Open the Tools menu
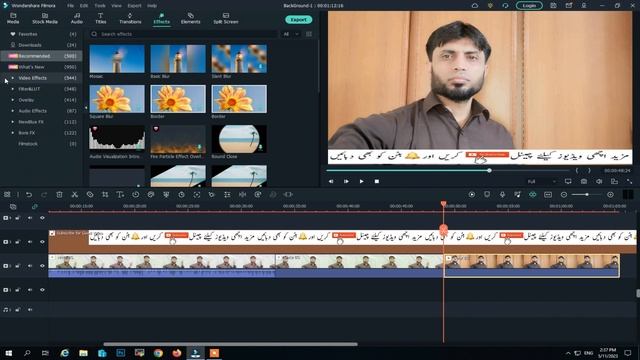Image resolution: width=640 pixels, height=360 pixels. (x=100, y=6)
